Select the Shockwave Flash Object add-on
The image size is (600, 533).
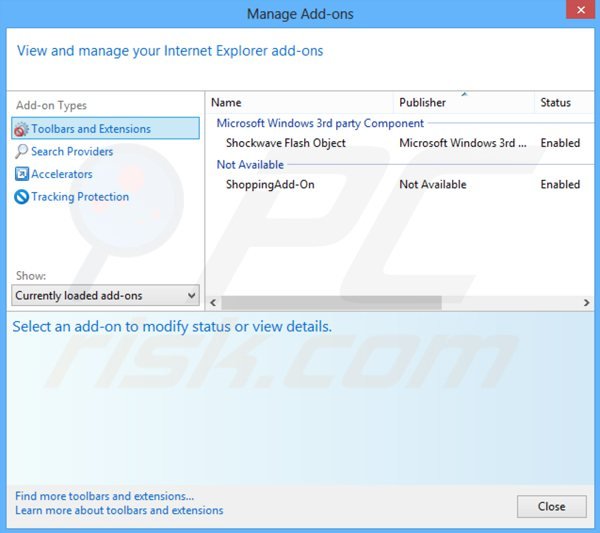coord(285,143)
